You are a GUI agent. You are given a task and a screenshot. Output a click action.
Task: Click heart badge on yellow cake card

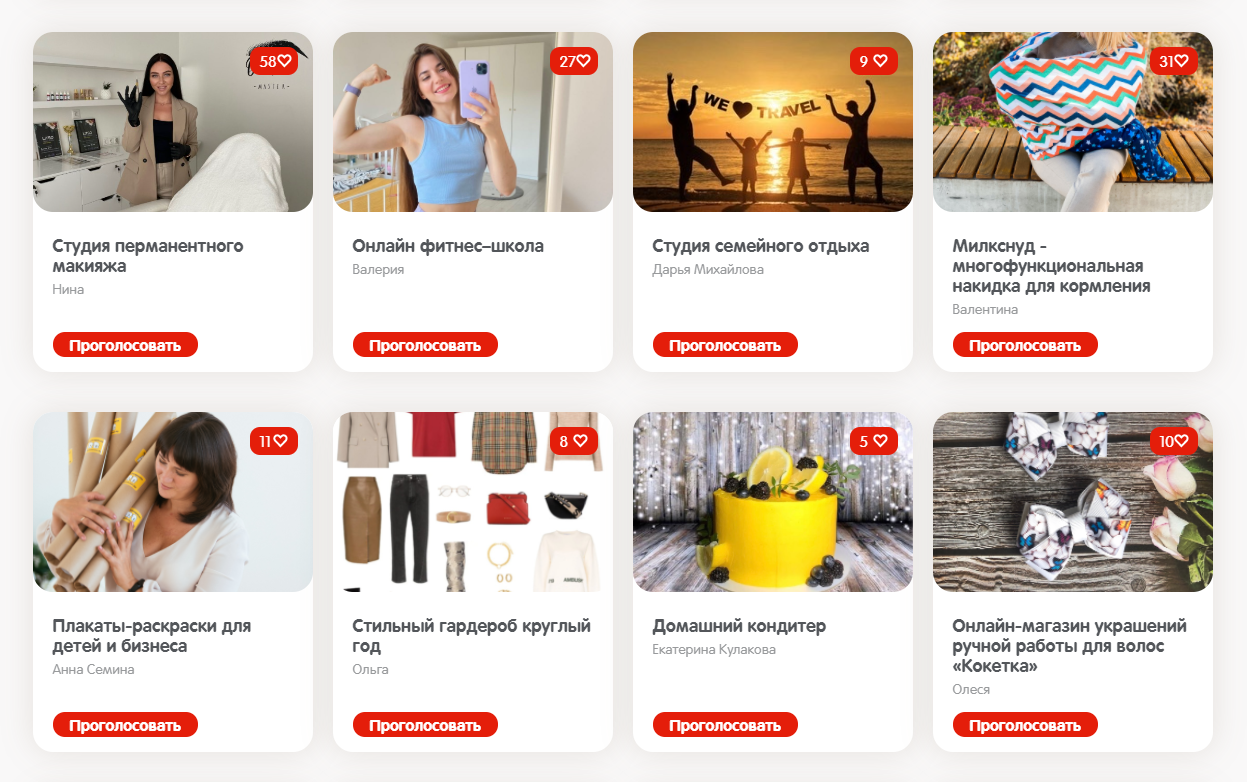874,441
